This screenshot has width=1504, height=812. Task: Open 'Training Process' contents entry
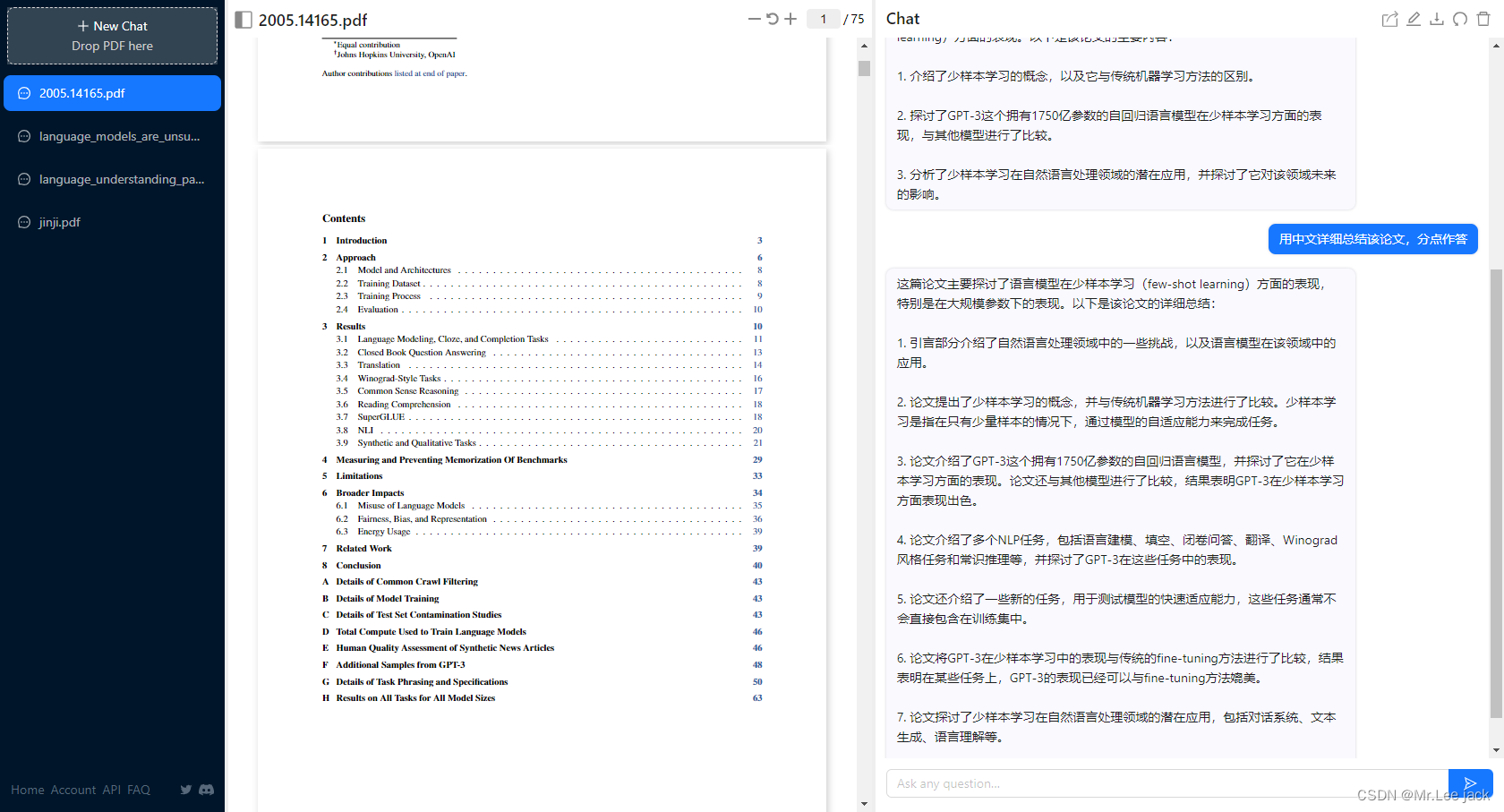pos(389,296)
